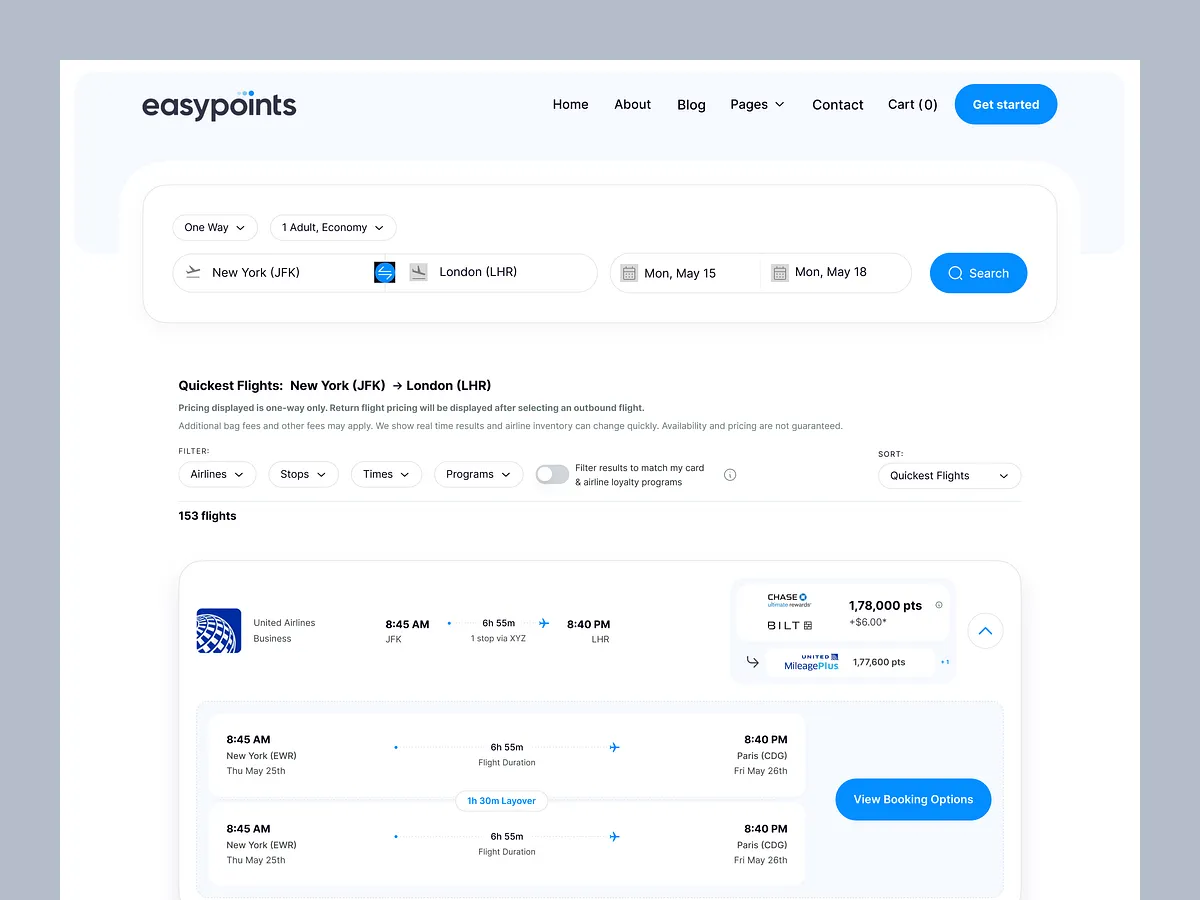Open the Stops filter dropdown
1200x900 pixels.
pyautogui.click(x=303, y=474)
